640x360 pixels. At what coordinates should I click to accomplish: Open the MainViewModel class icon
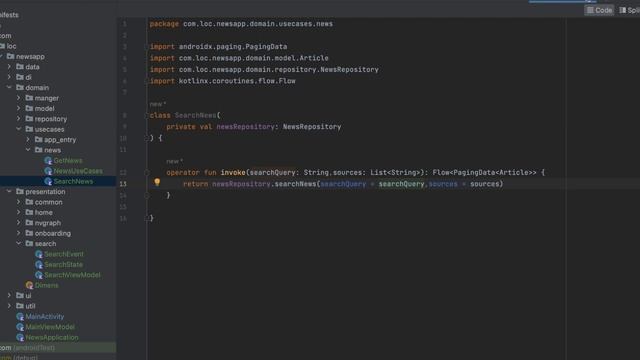(x=20, y=327)
